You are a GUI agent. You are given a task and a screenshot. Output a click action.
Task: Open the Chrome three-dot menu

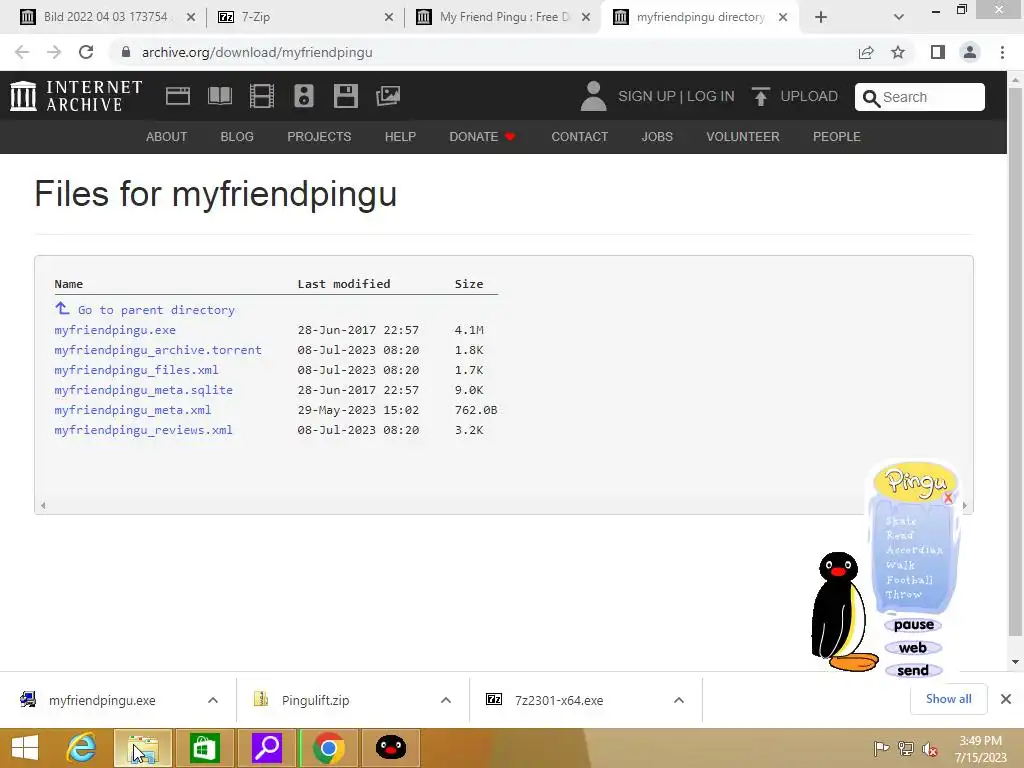[x=1002, y=52]
